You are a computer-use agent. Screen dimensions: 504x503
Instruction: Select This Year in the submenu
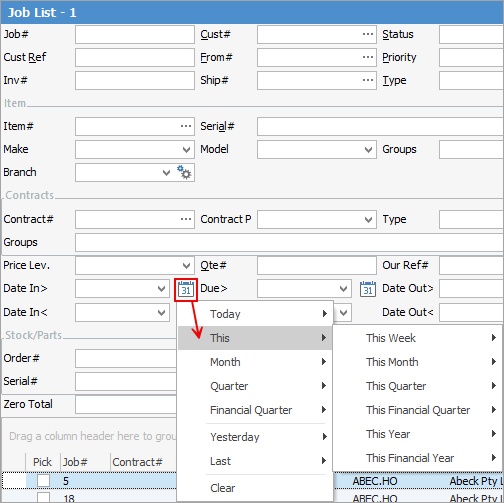tap(418, 434)
